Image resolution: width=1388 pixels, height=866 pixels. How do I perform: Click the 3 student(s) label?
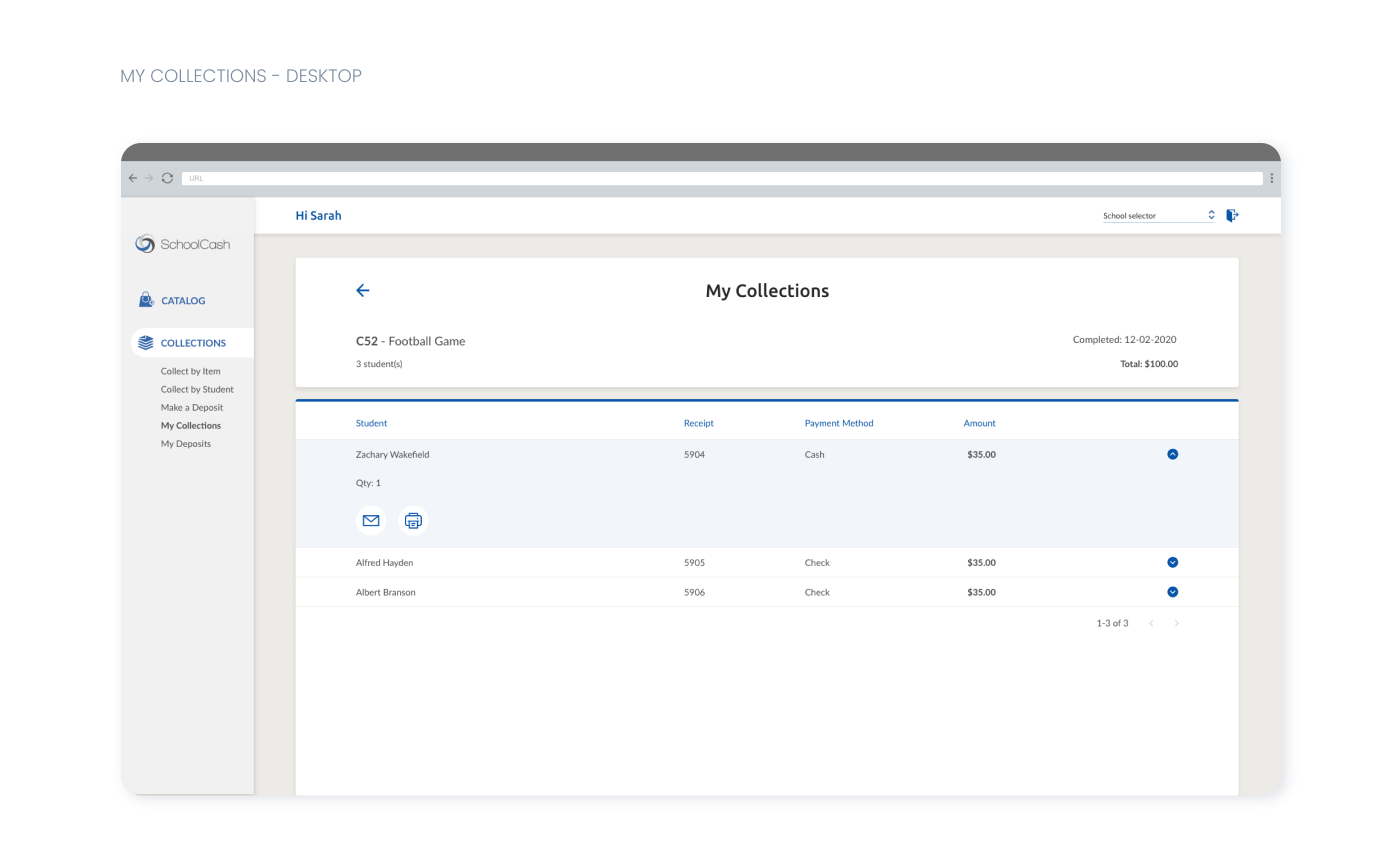click(x=379, y=364)
